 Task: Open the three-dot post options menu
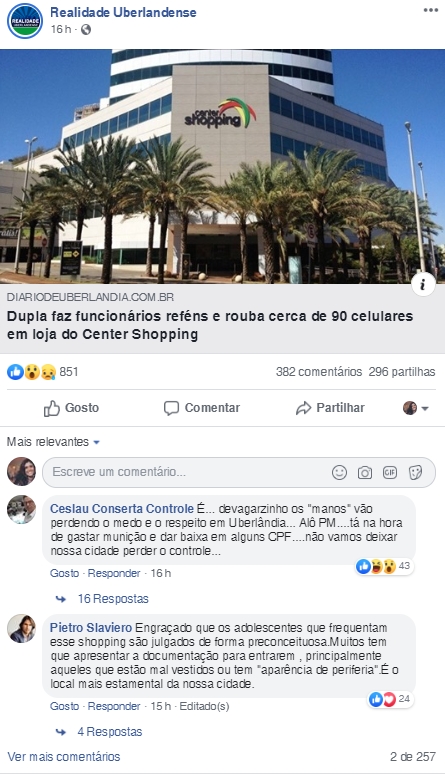431,10
